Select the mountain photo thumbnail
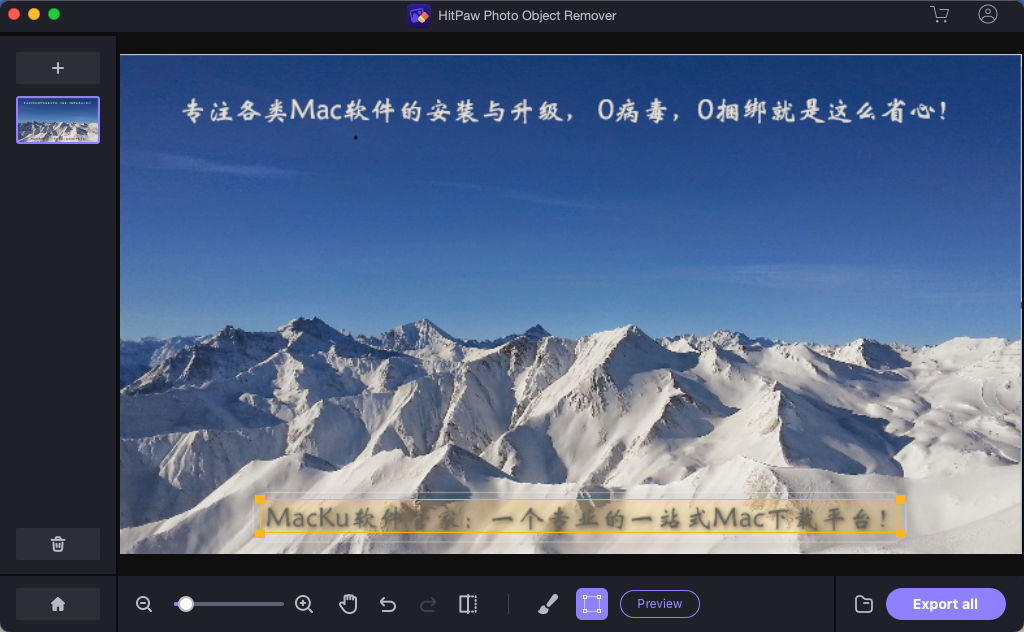Viewport: 1024px width, 632px height. (x=58, y=120)
